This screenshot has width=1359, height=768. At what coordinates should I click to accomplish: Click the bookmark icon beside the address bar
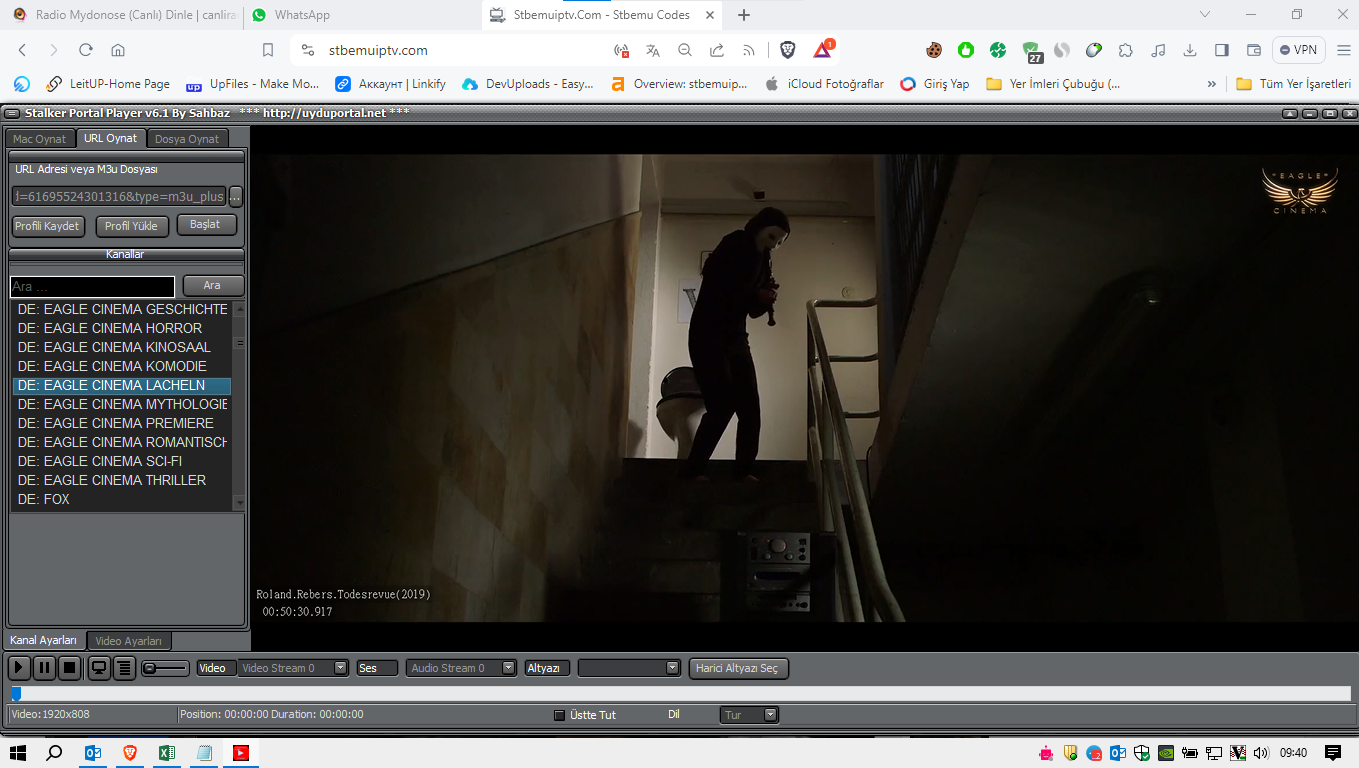[x=268, y=50]
